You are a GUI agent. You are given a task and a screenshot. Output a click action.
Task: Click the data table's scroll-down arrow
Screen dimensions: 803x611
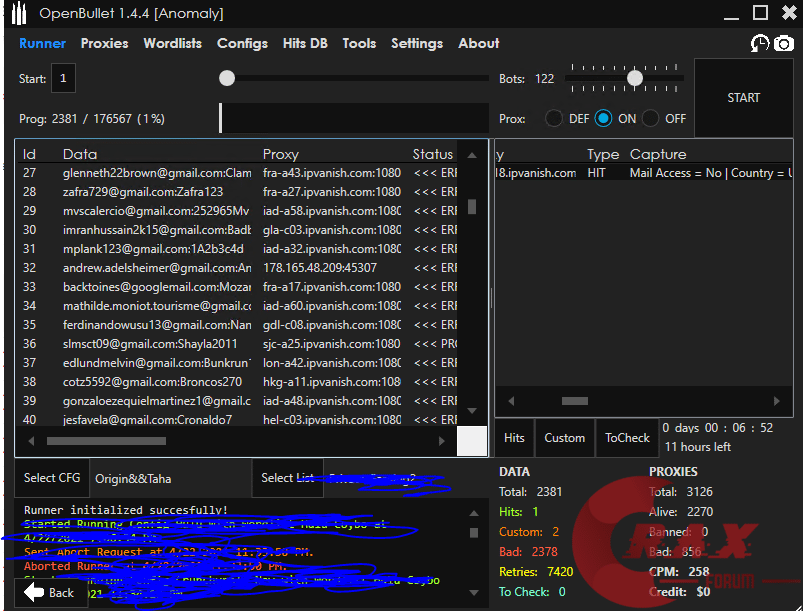pyautogui.click(x=472, y=411)
